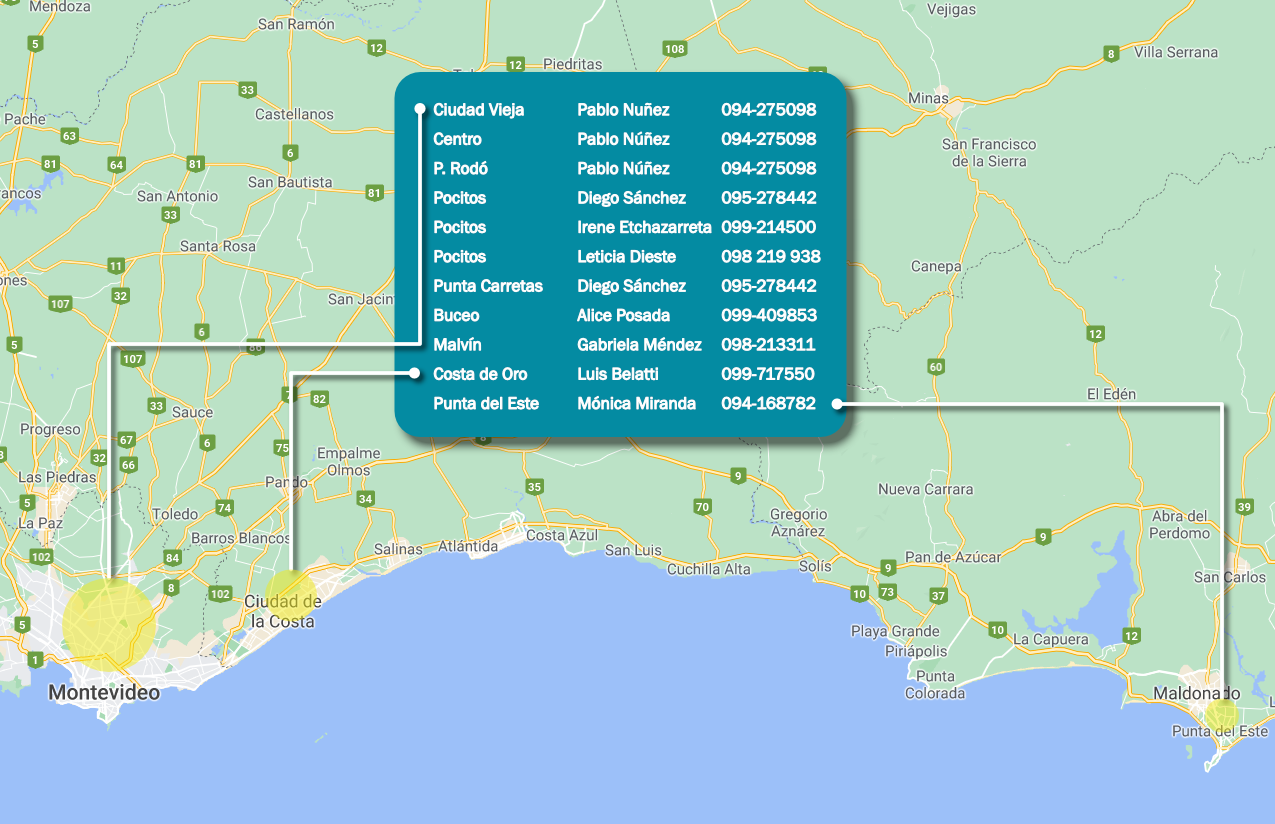The height and width of the screenshot is (824, 1275).
Task: Click the route 63 highway shield
Action: 69,136
